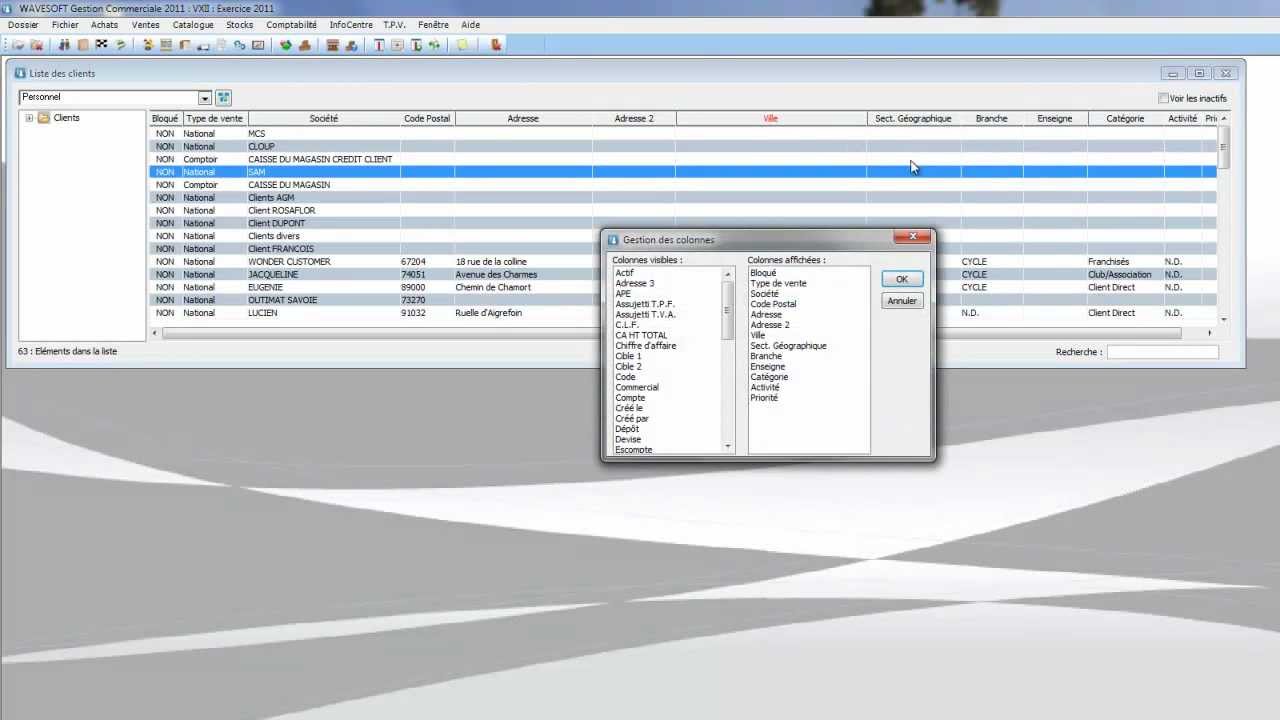Click the Clients folder icon in tree
Screen dimensions: 1280x720
(44, 118)
